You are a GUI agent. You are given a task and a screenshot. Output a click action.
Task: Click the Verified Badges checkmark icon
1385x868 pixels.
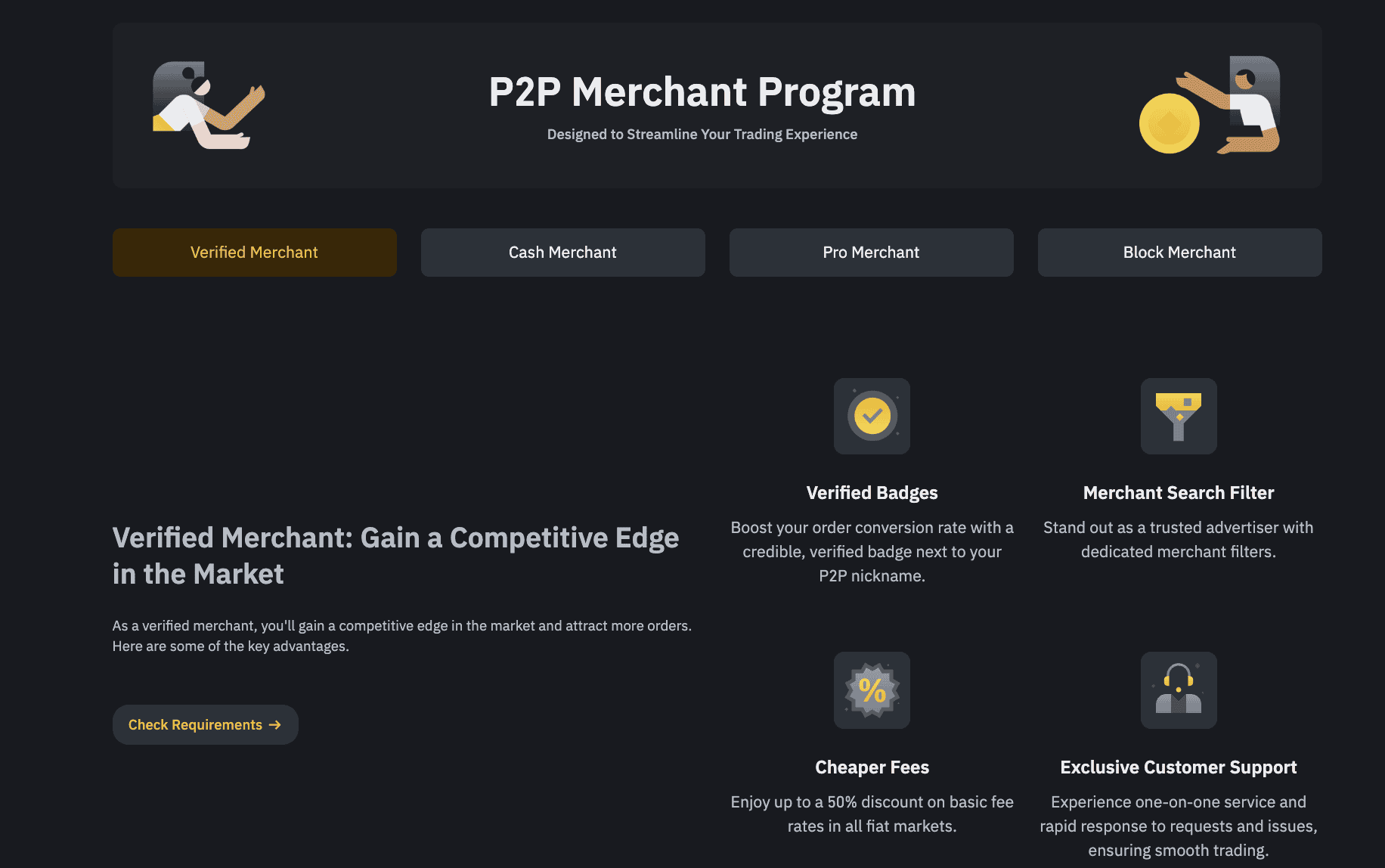click(x=872, y=416)
